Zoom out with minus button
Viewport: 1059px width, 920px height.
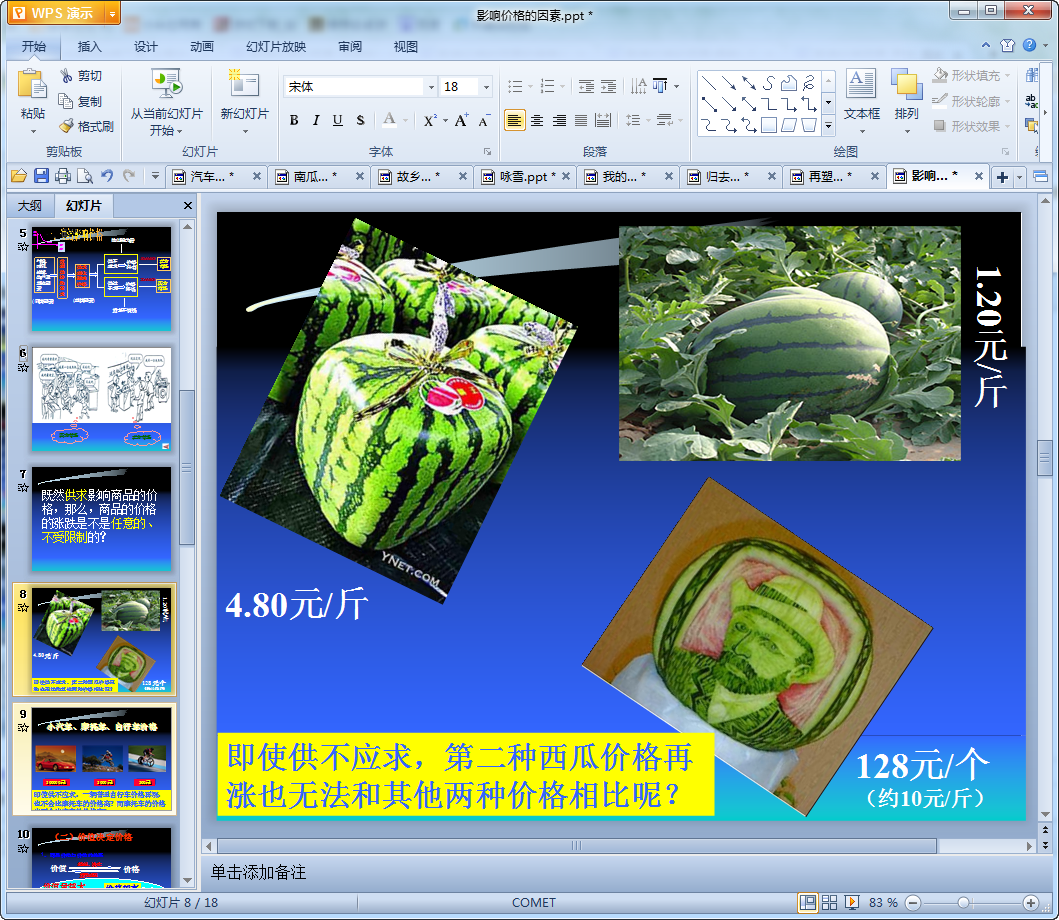pyautogui.click(x=912, y=902)
